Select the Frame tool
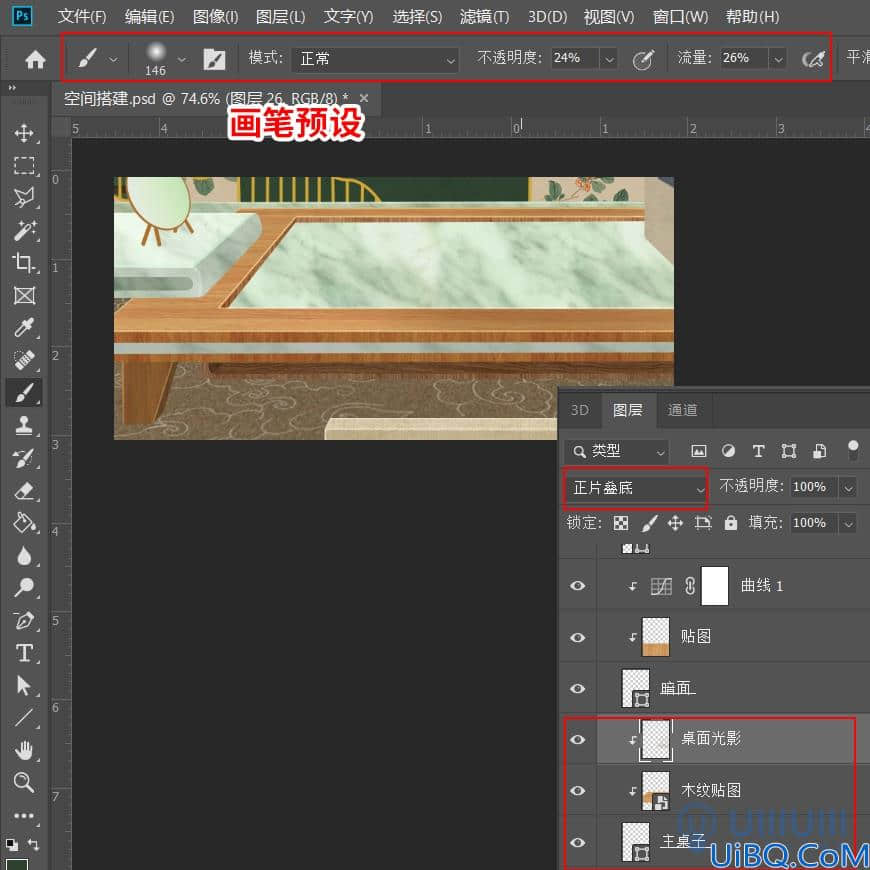 [24, 295]
